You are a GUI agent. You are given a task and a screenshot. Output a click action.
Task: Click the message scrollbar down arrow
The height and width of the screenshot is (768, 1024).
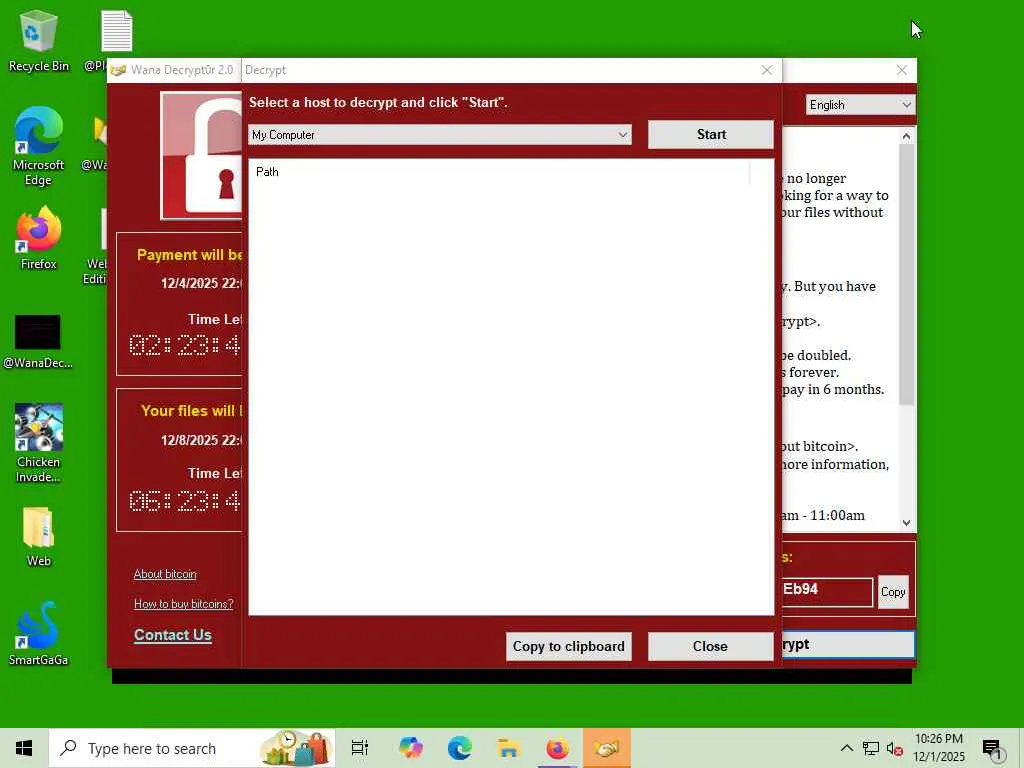pos(906,522)
